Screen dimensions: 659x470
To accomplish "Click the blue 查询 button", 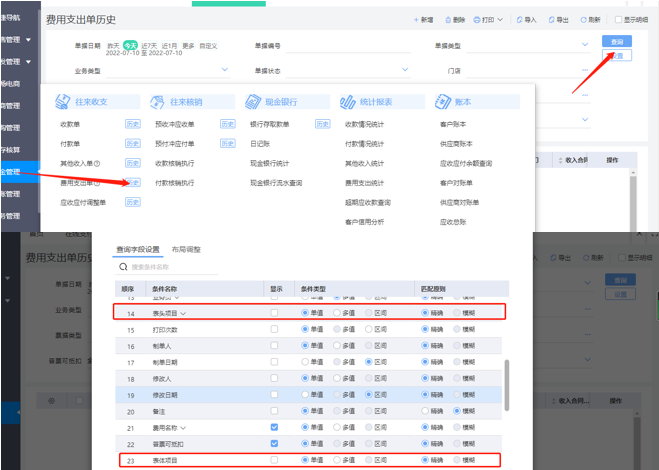I will tap(617, 40).
